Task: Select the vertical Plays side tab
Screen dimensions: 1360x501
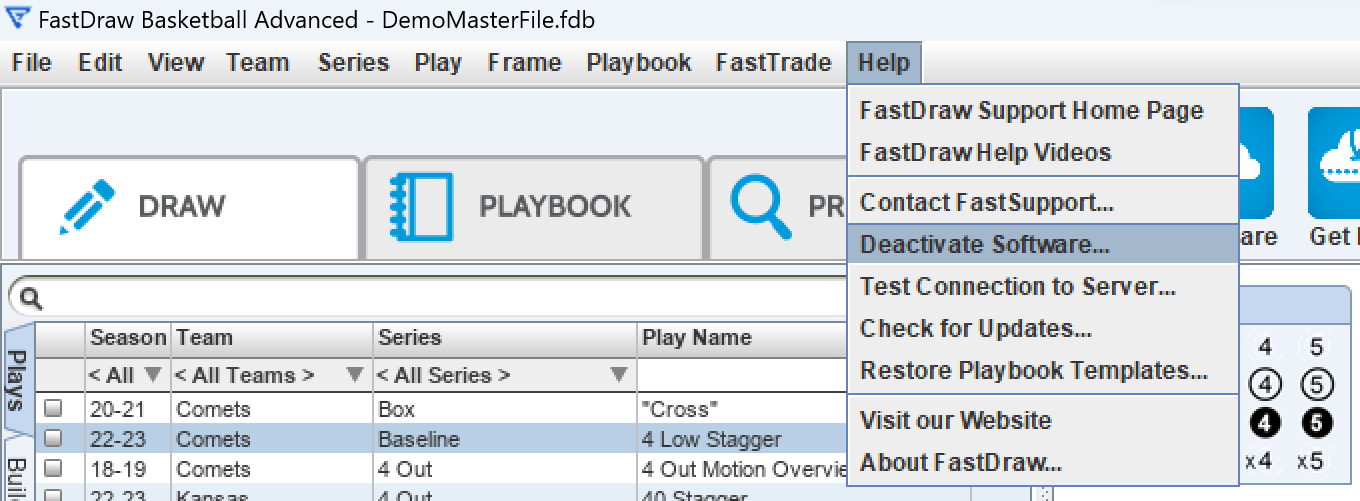Action: pyautogui.click(x=18, y=381)
